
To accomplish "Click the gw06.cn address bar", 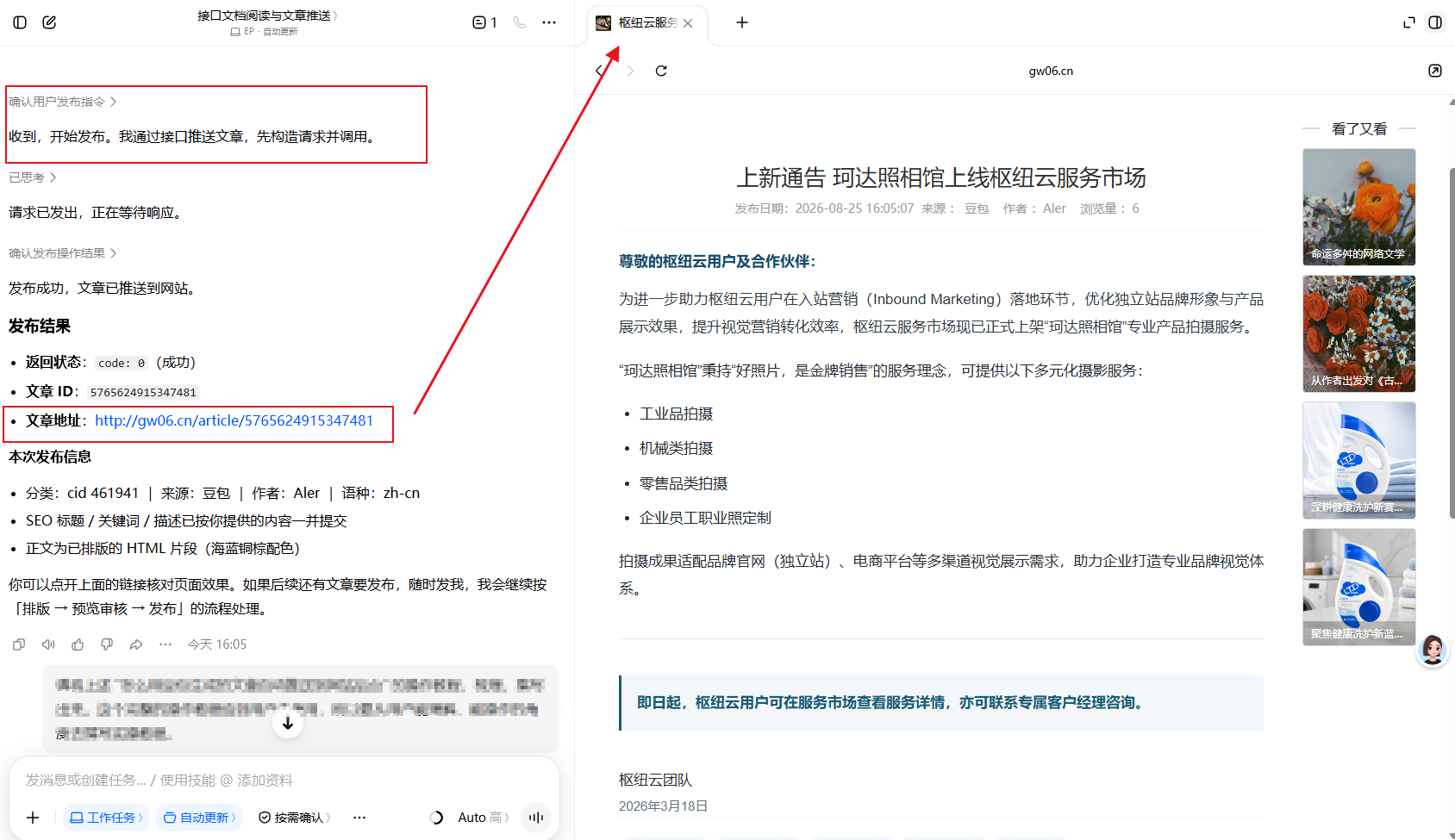I will (x=1051, y=71).
